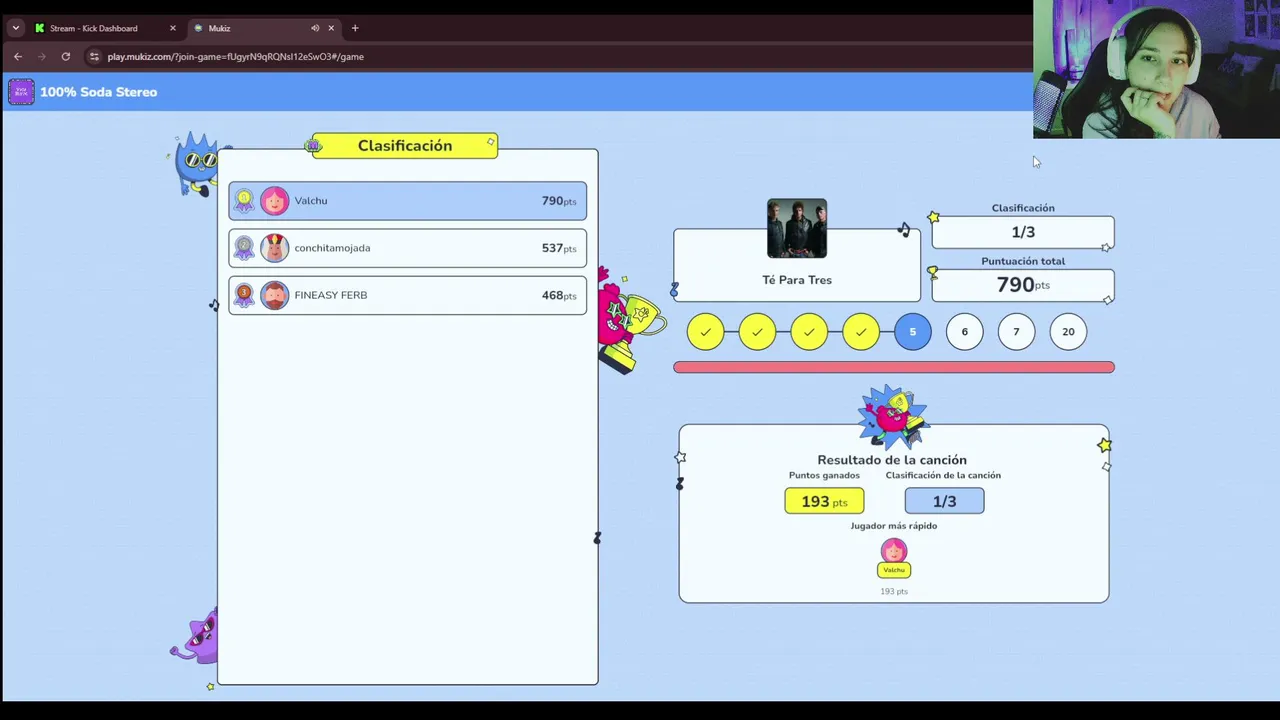1280x720 pixels.
Task: Click the Resultado de la canción heading
Action: coord(892,460)
